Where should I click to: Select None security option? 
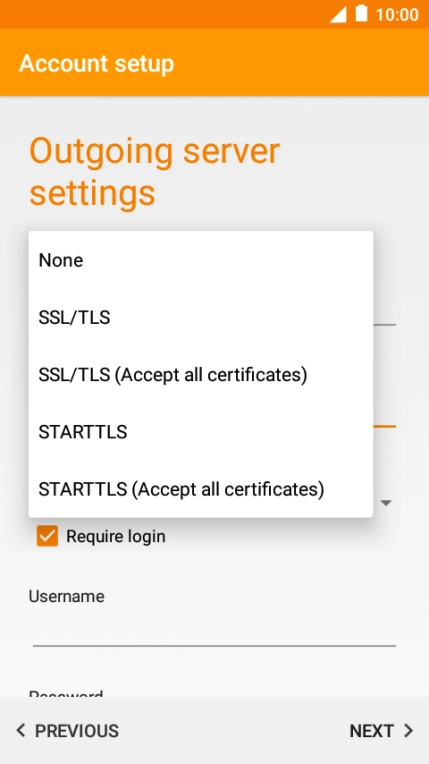coord(201,260)
